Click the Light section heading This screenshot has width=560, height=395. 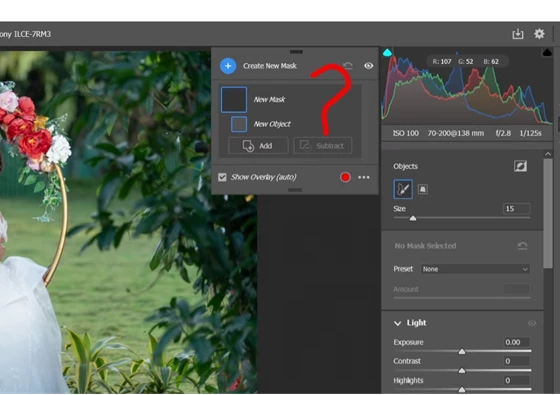tap(416, 323)
